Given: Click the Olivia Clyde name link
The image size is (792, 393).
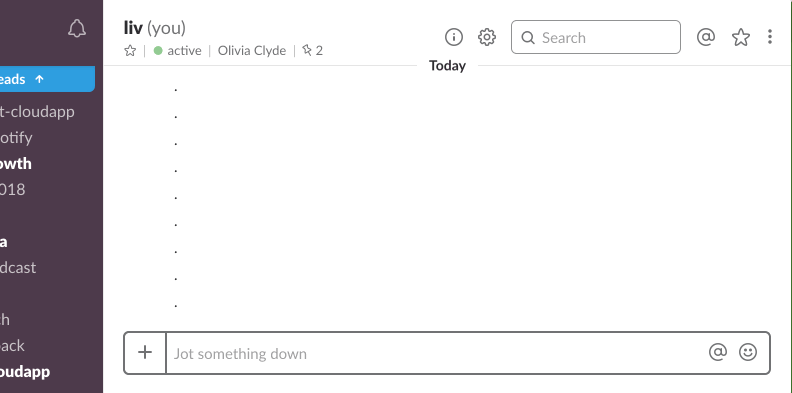Looking at the screenshot, I should [x=252, y=51].
